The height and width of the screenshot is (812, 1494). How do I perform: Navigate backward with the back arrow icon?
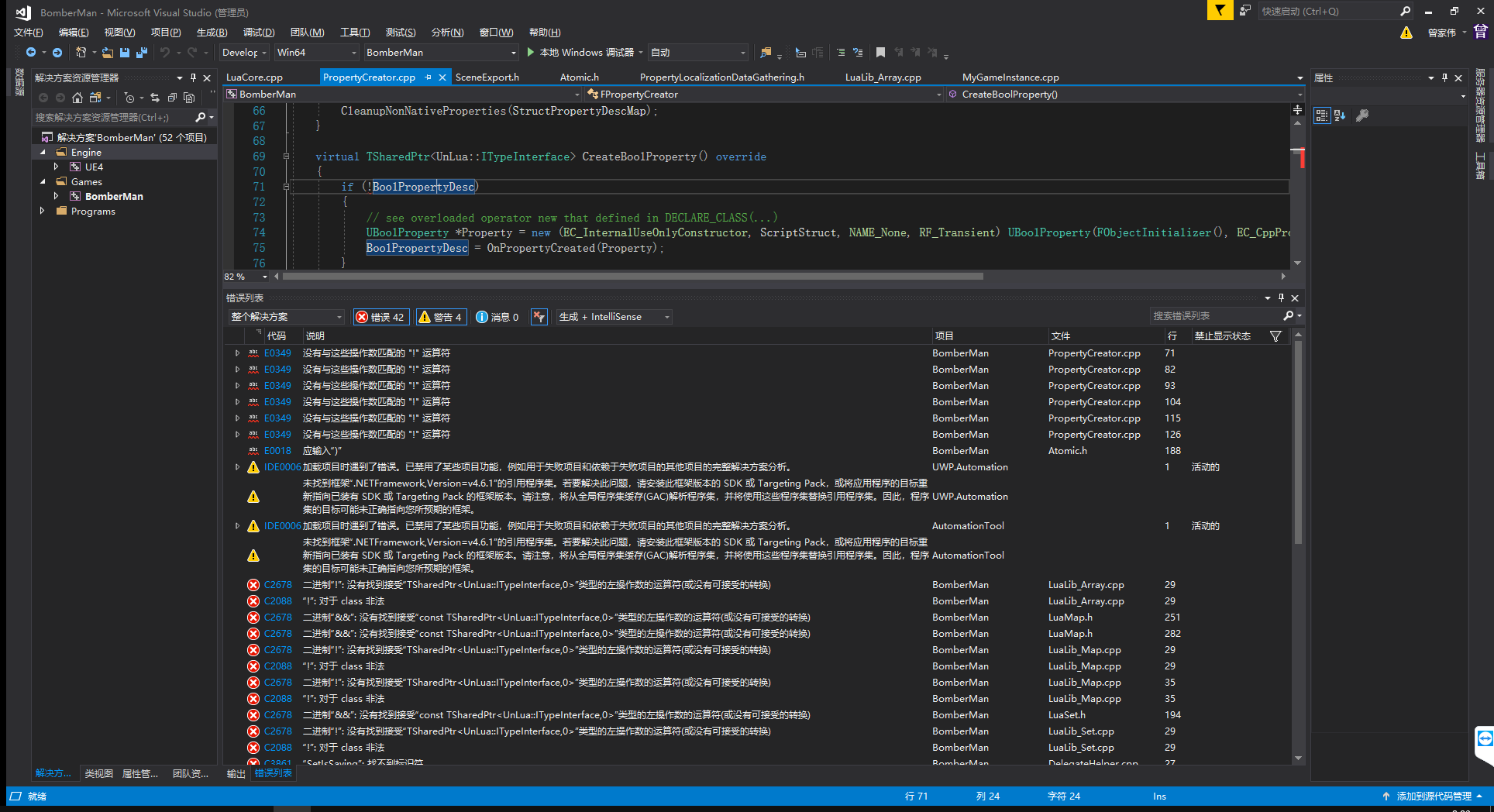(x=29, y=52)
